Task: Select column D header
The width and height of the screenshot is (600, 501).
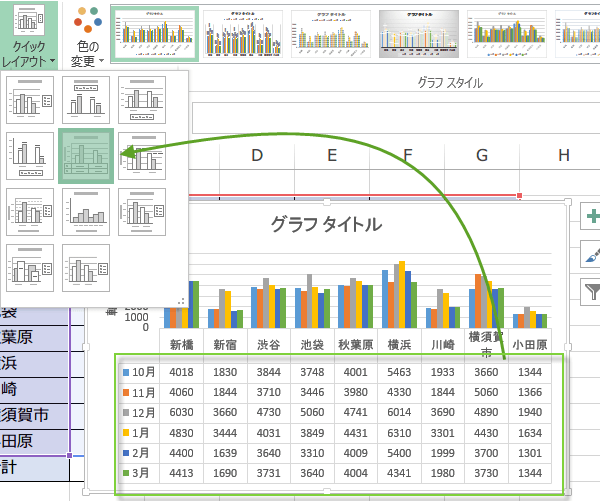Action: (x=257, y=155)
